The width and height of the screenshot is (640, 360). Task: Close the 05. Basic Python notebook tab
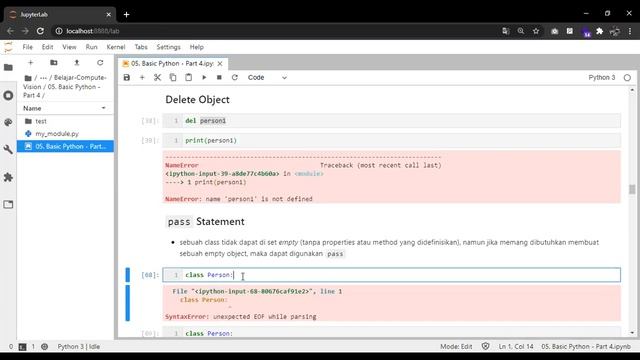(220, 64)
